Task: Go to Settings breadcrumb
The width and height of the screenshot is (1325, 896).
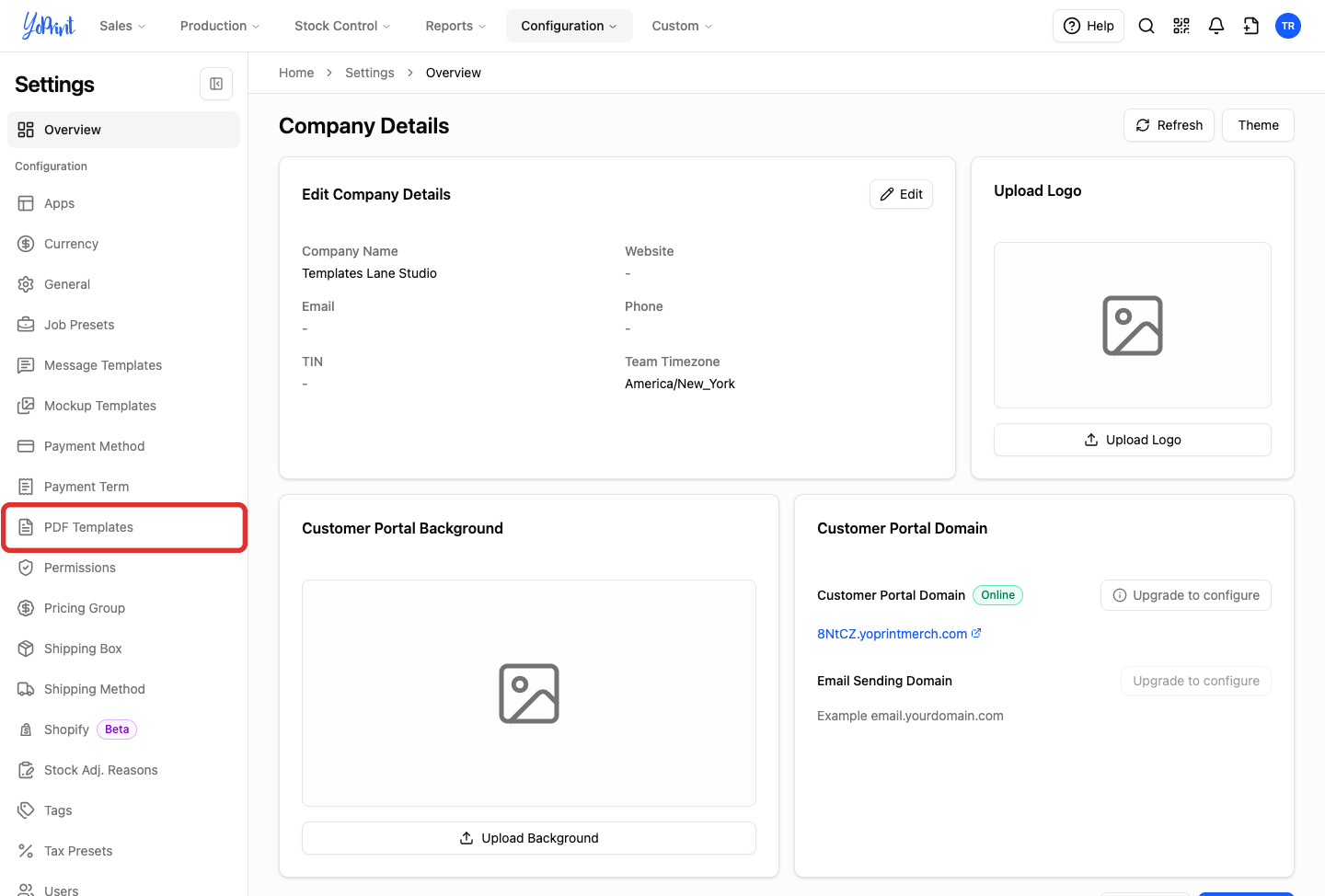Action: click(x=370, y=73)
